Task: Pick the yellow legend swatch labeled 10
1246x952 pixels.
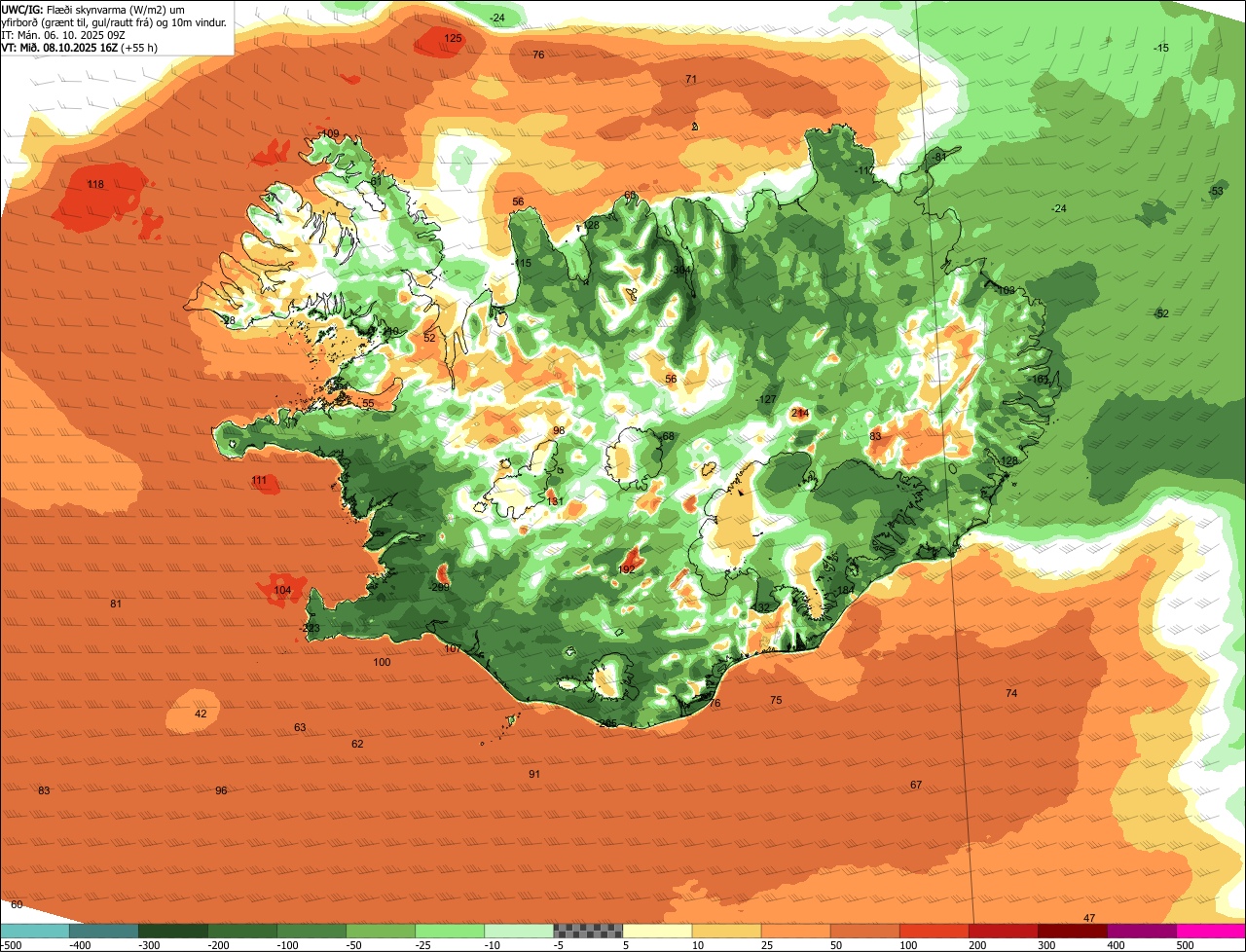Action: click(x=726, y=931)
